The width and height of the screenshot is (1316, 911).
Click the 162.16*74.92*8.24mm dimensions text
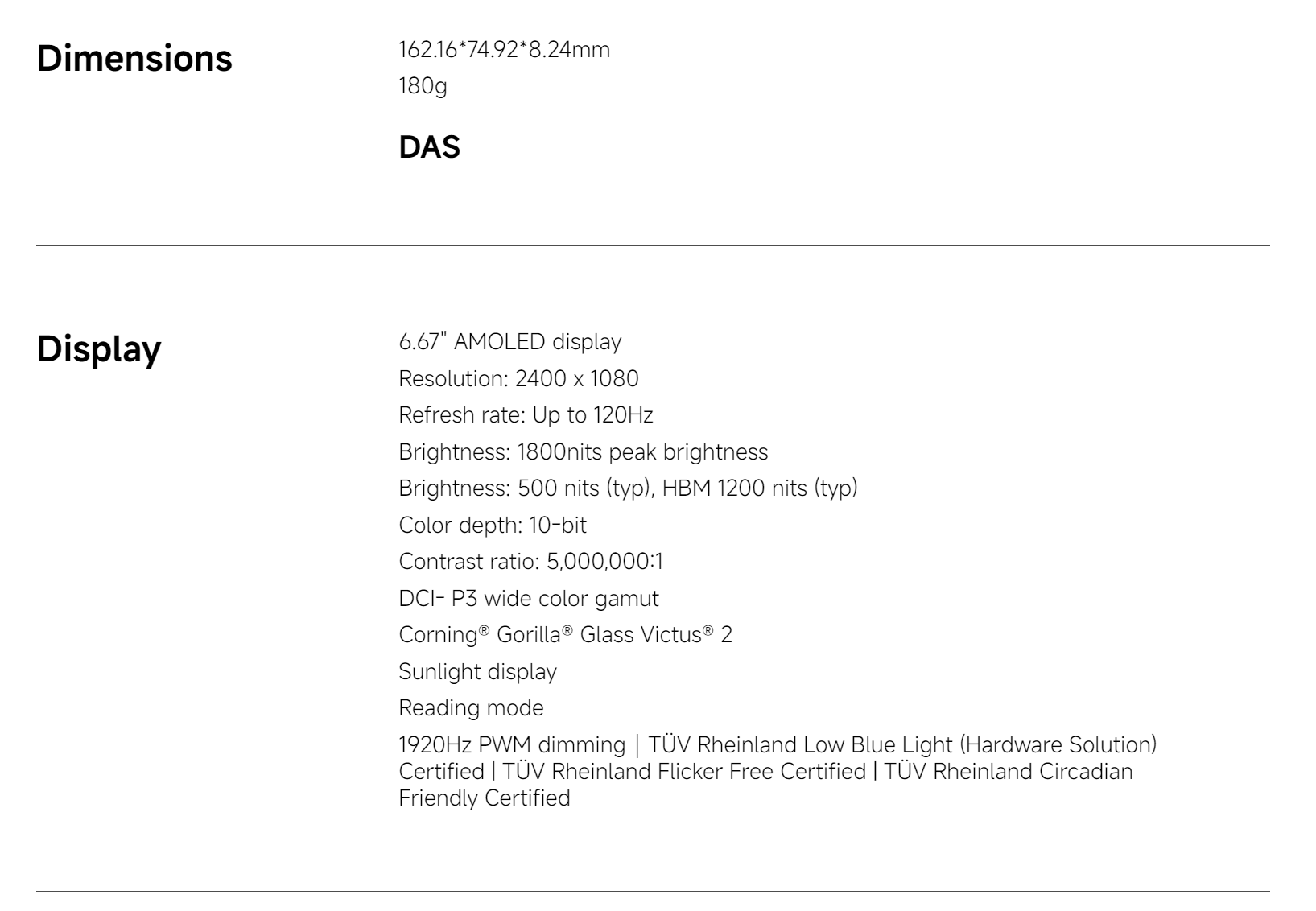(504, 50)
